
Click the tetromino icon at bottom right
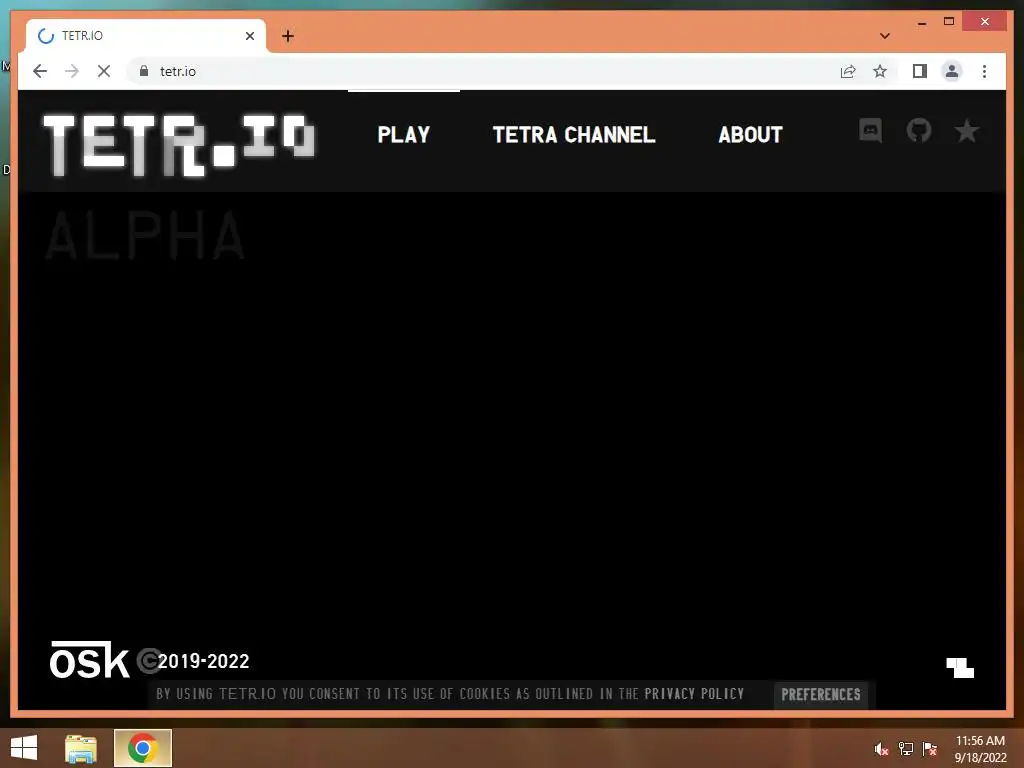(960, 667)
